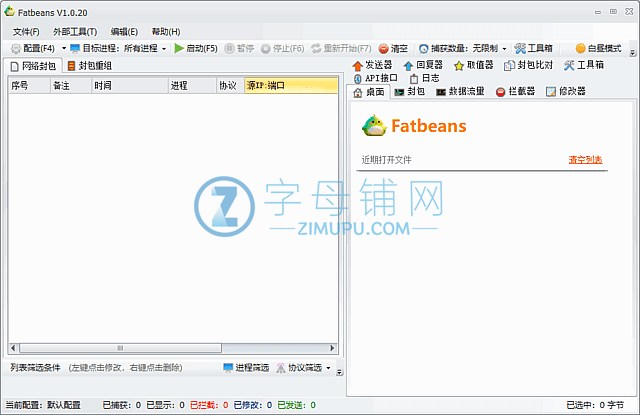Open the 取值器 value extractor tool
This screenshot has width=640, height=415.
(473, 65)
